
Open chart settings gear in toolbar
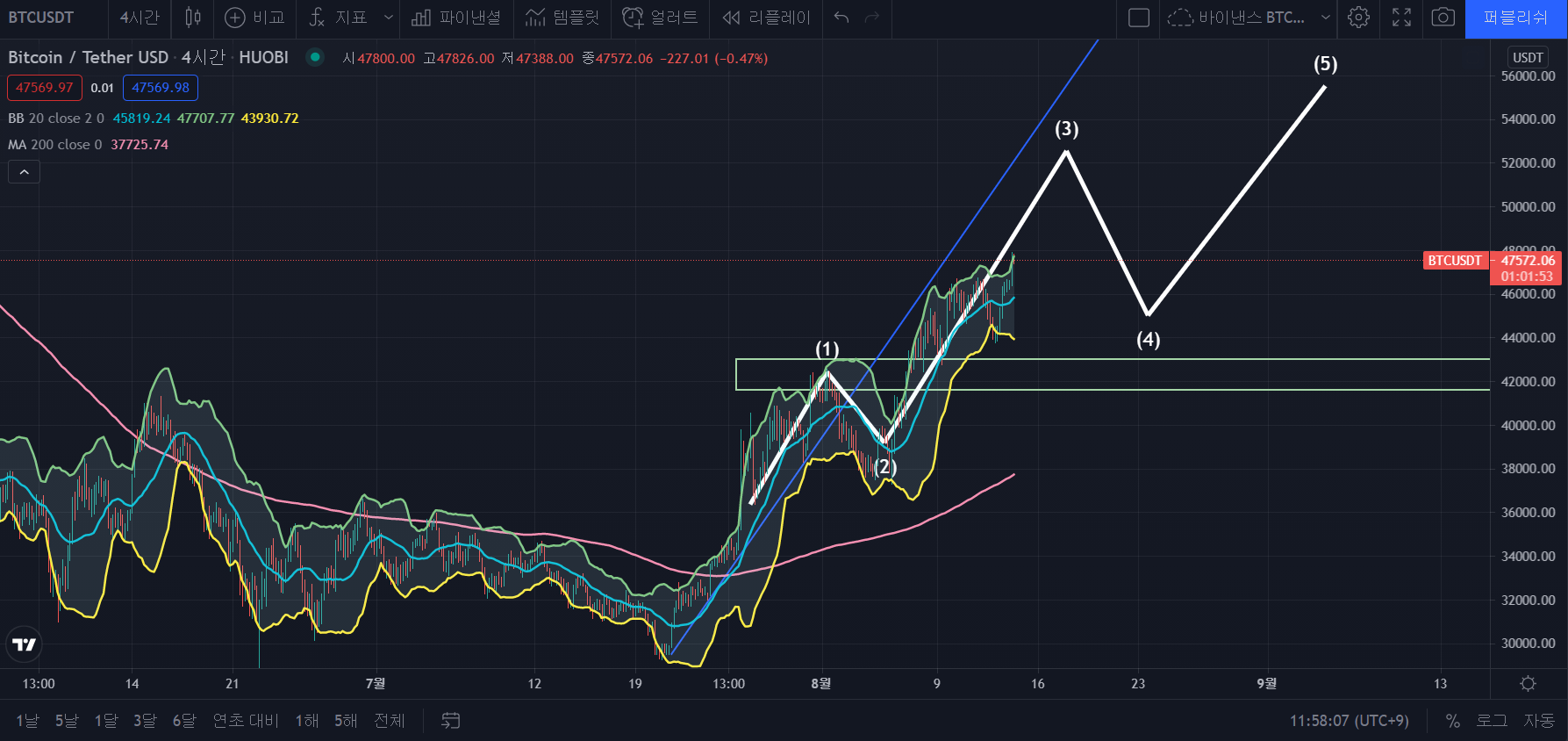coord(1358,18)
